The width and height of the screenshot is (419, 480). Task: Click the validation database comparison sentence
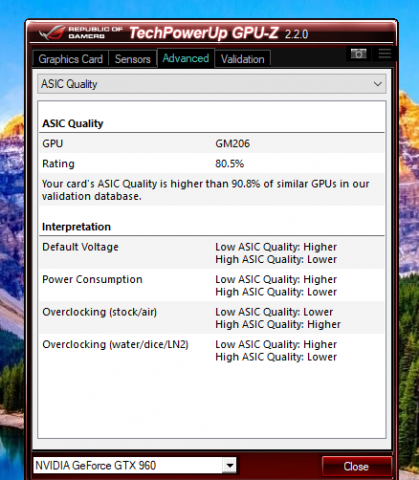click(206, 190)
